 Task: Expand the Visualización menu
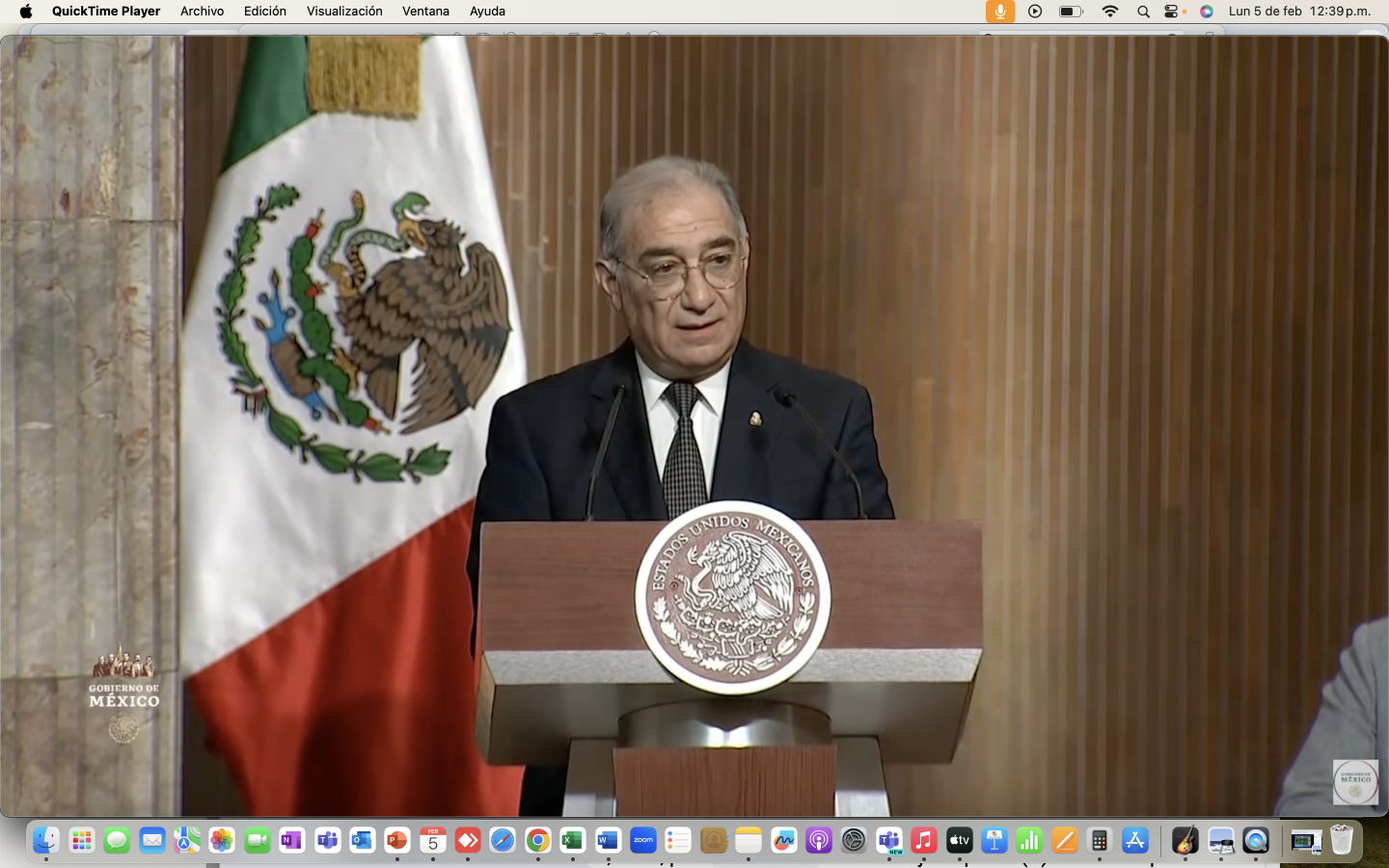pyautogui.click(x=344, y=12)
